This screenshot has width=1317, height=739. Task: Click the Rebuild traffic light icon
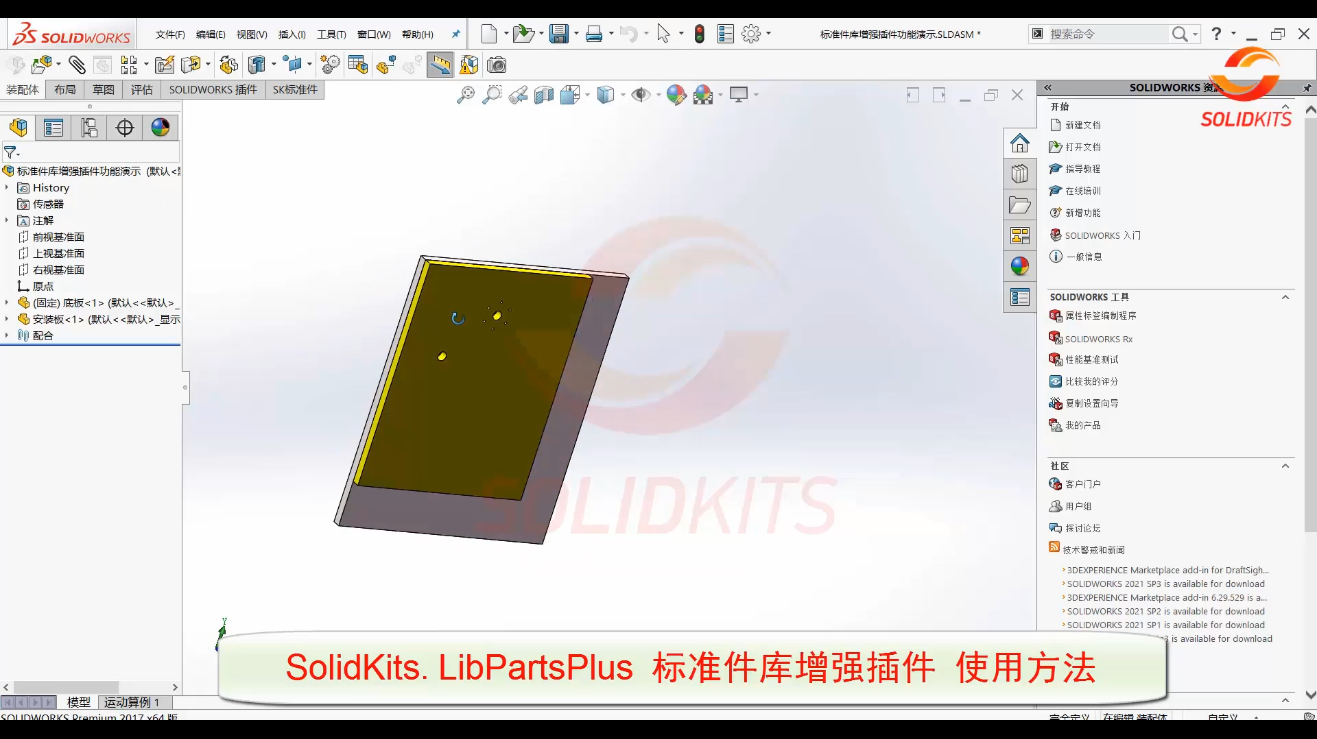tap(699, 34)
